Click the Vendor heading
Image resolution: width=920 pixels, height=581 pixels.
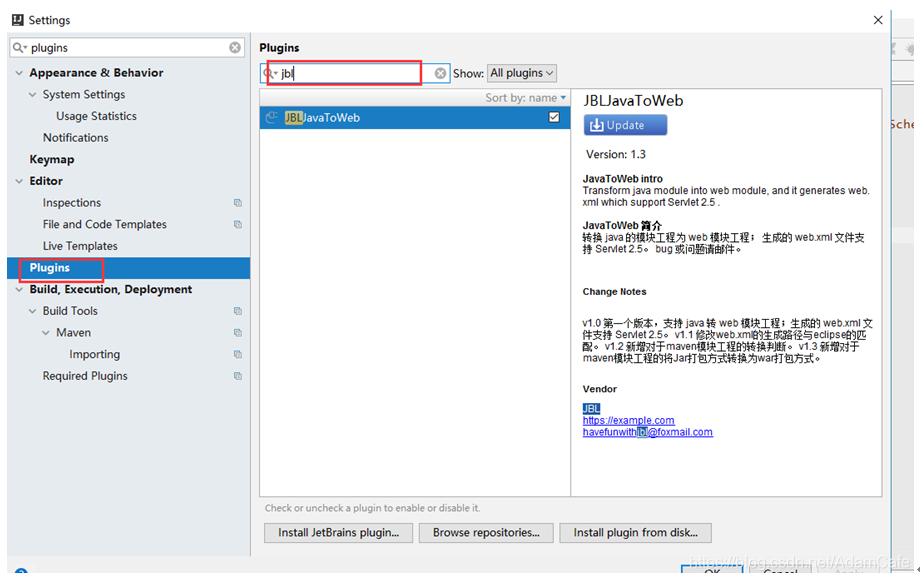(600, 389)
